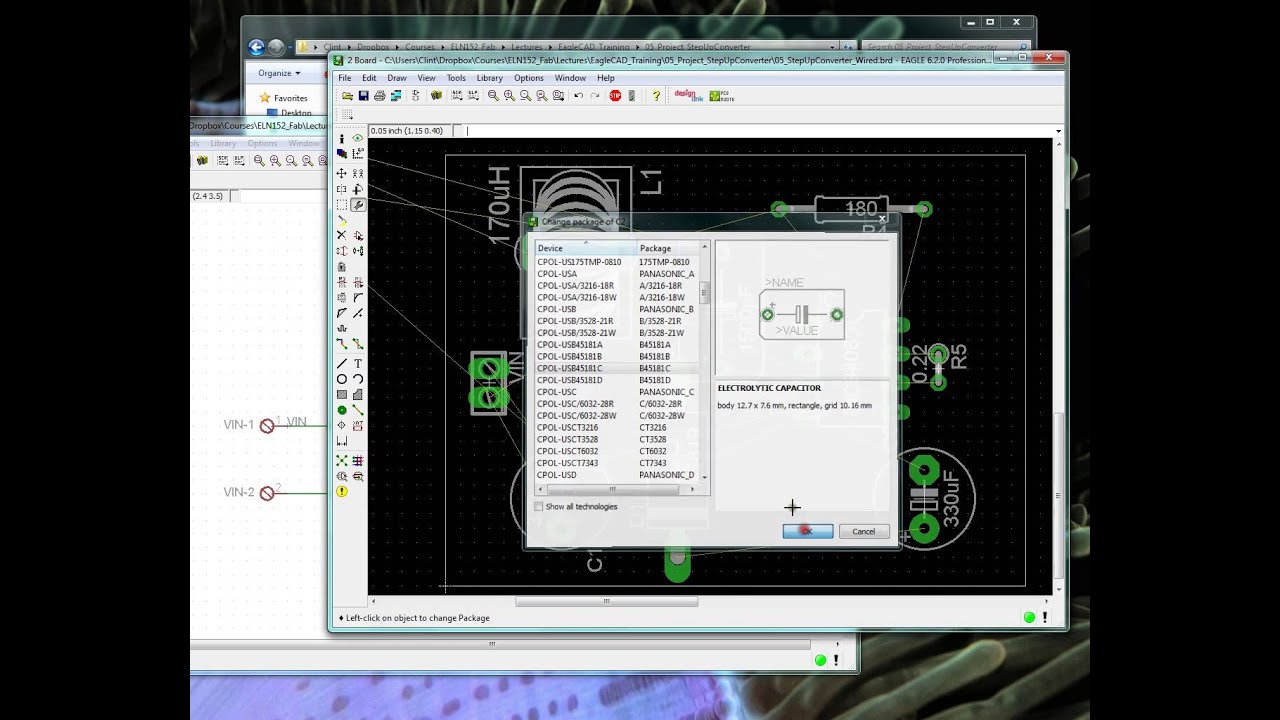Click the Redo arrow icon
This screenshot has height=720, width=1280.
tap(594, 96)
